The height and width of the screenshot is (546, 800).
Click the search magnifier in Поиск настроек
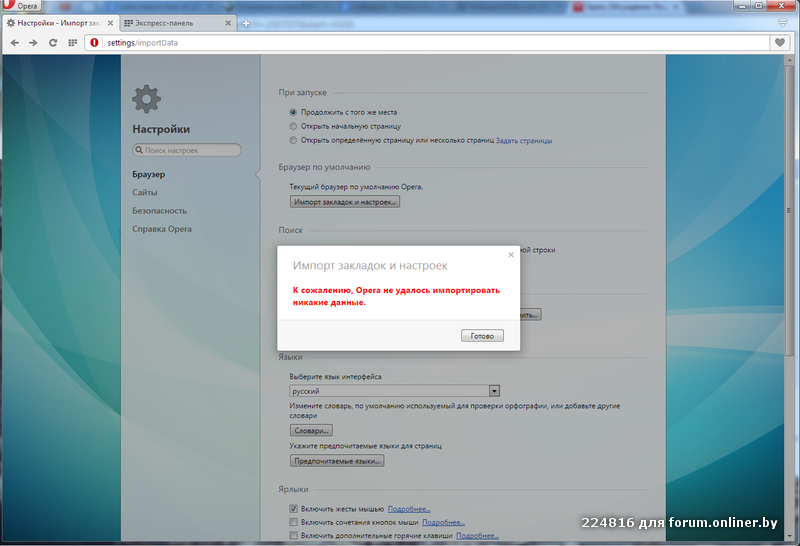139,150
